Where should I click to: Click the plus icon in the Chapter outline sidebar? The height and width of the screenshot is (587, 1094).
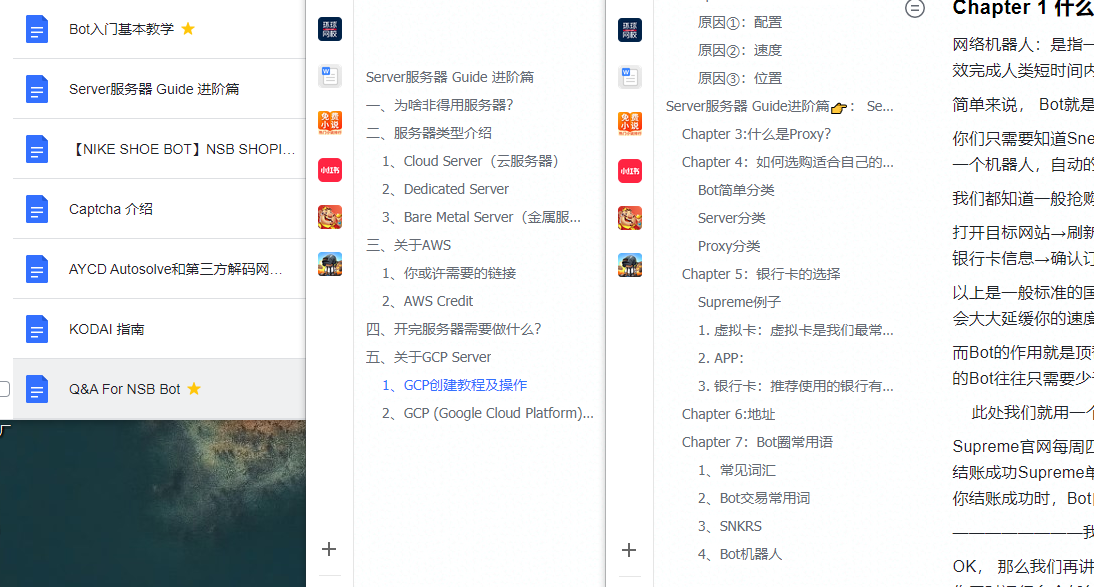(x=629, y=550)
